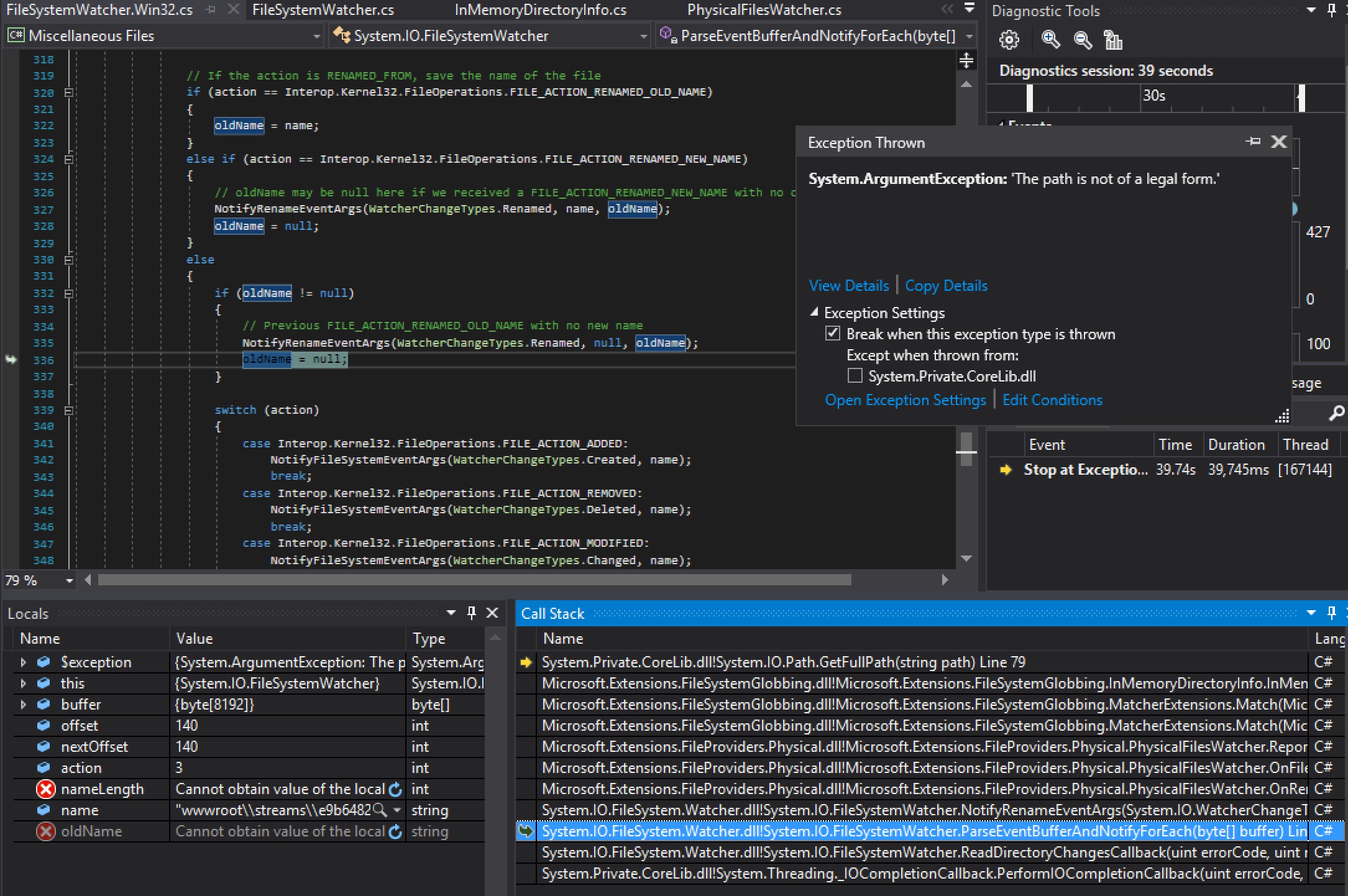The height and width of the screenshot is (896, 1348).
Task: Enable the System.Private.CoreLib.dll exclusion checkbox
Action: (855, 375)
